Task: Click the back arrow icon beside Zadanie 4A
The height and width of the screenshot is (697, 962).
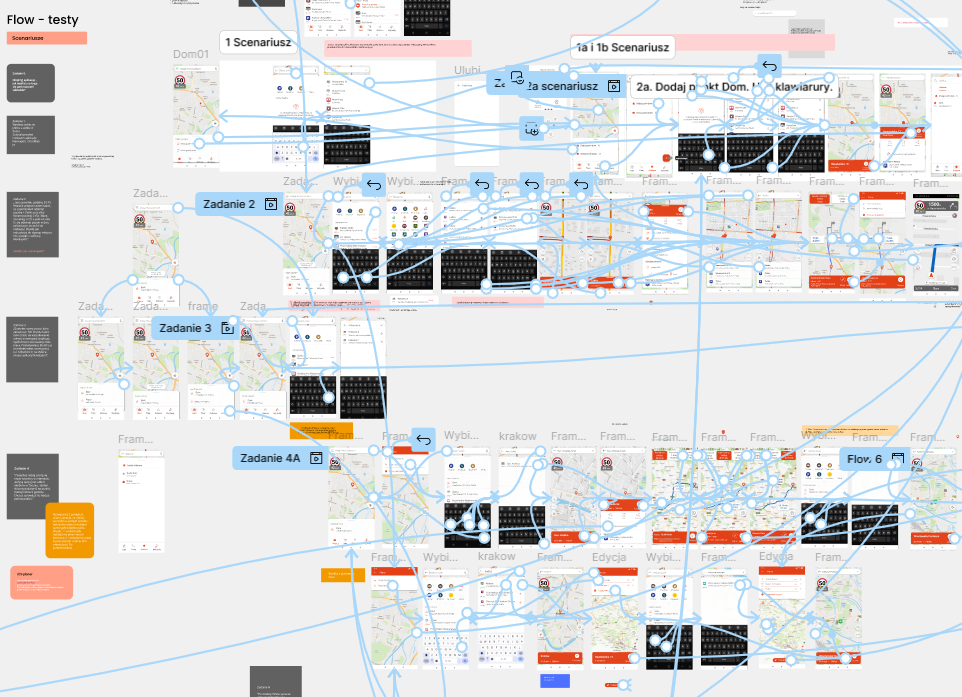Action: pyautogui.click(x=423, y=441)
